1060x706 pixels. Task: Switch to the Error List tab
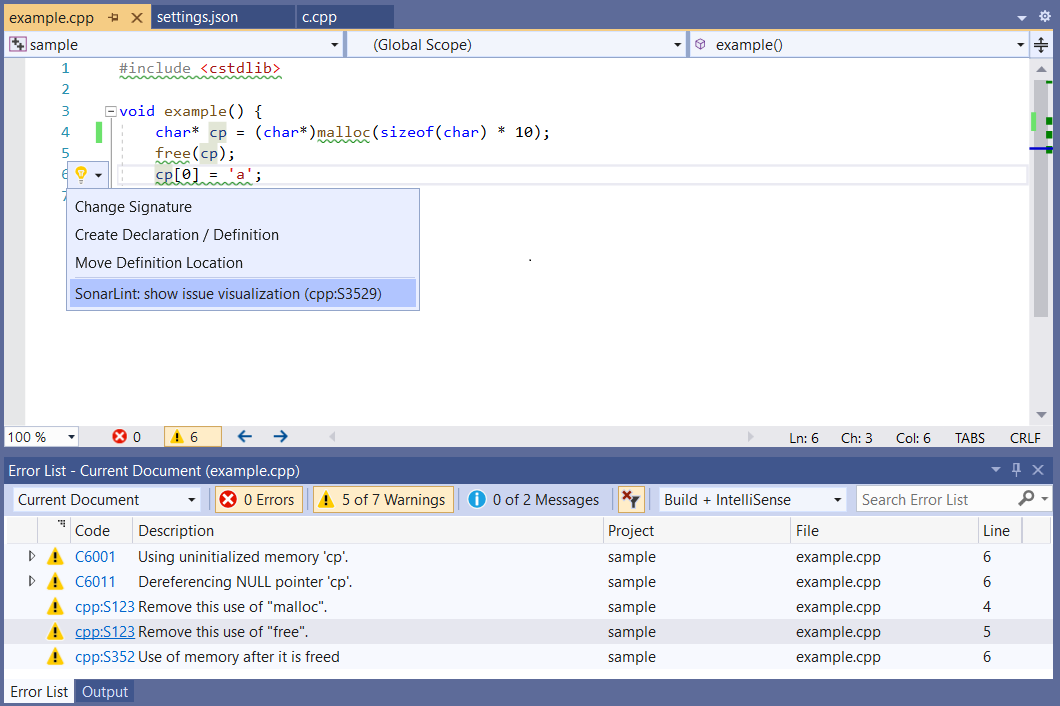coord(39,692)
